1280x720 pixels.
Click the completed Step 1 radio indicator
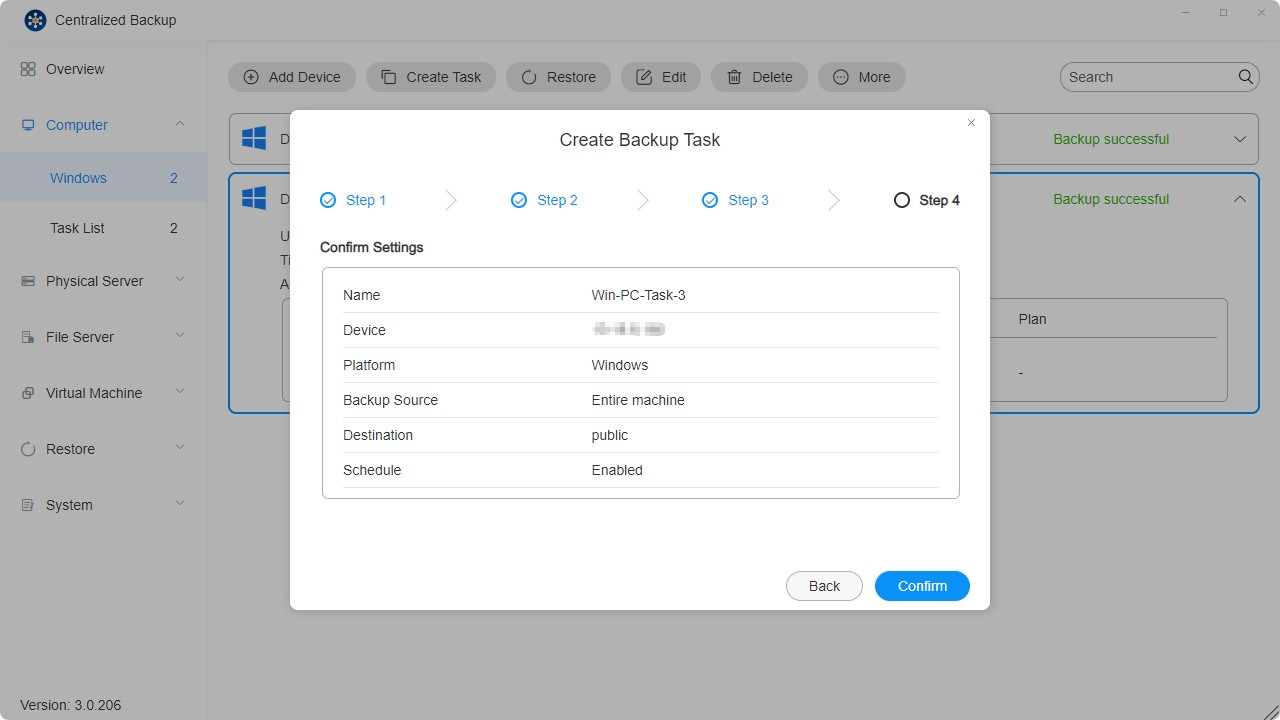click(327, 200)
